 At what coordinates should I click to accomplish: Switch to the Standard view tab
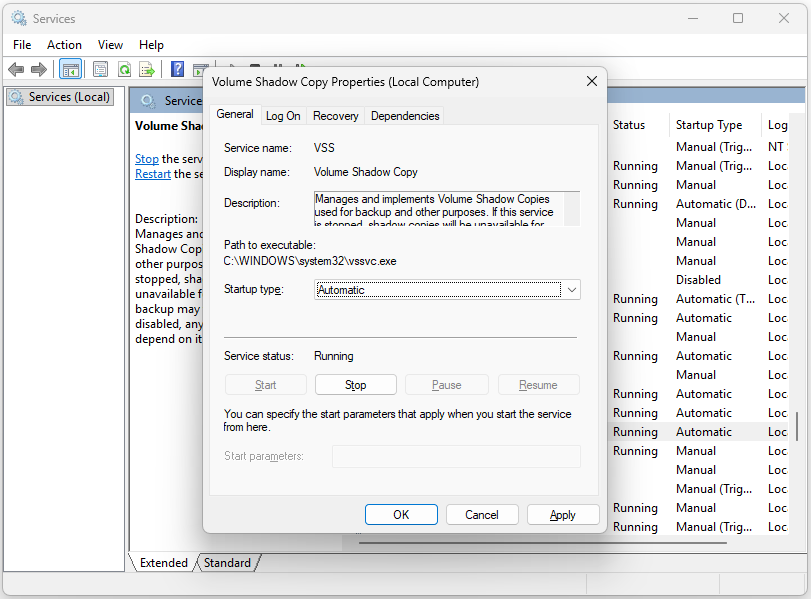[x=227, y=563]
